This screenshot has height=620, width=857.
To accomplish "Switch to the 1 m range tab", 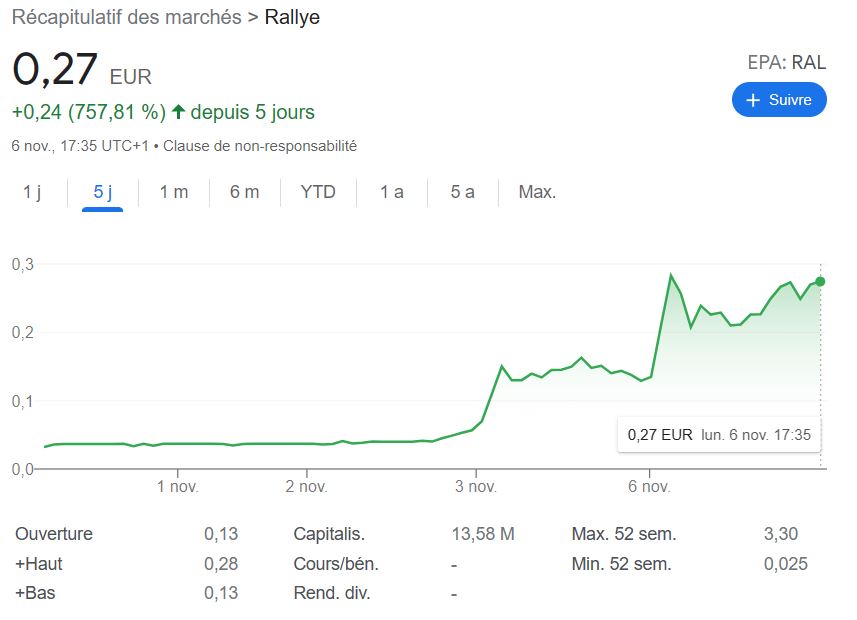I will click(173, 192).
